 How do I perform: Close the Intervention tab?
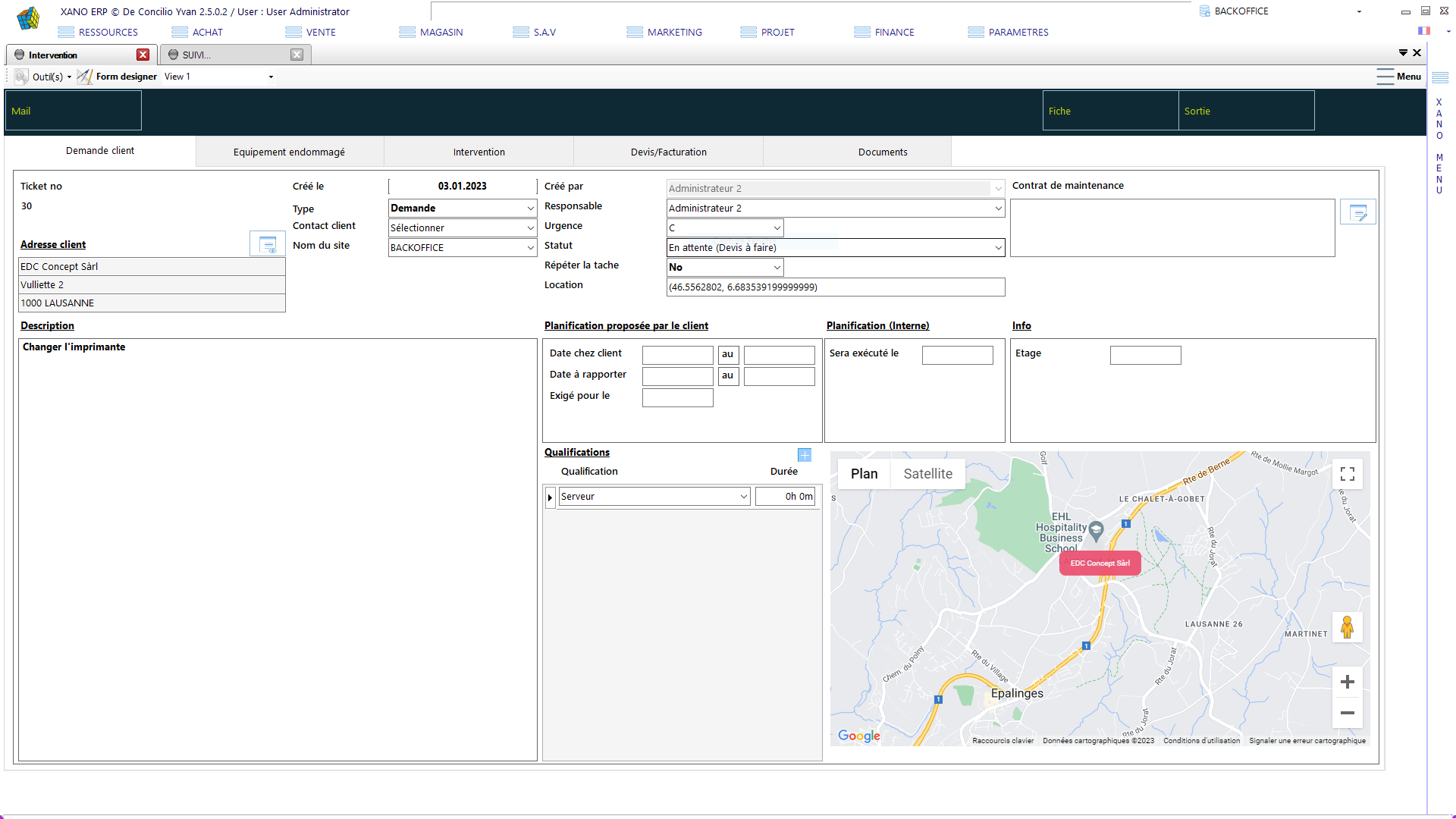[x=143, y=55]
